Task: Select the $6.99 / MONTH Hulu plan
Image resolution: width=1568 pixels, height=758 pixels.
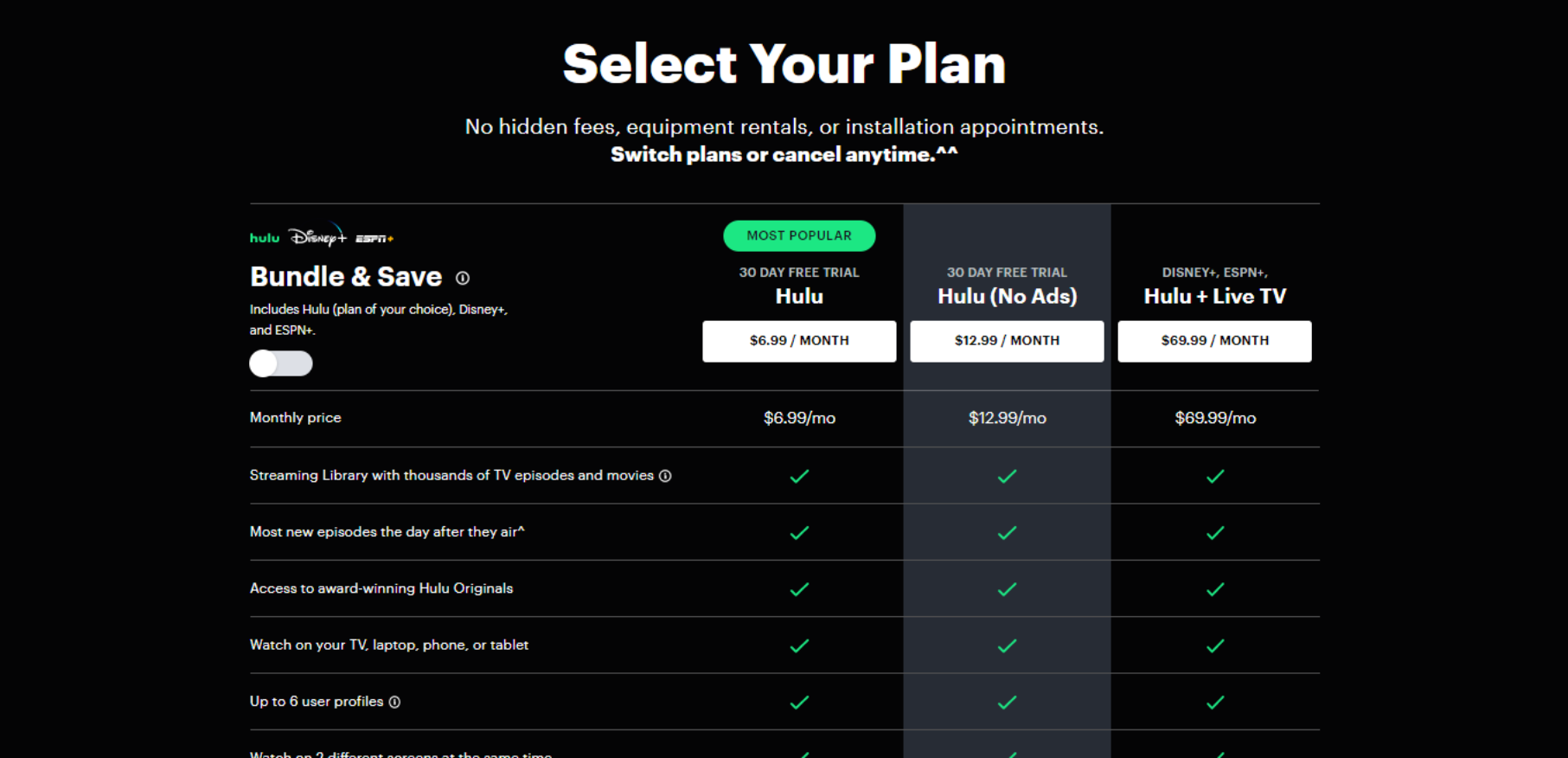Action: [799, 341]
